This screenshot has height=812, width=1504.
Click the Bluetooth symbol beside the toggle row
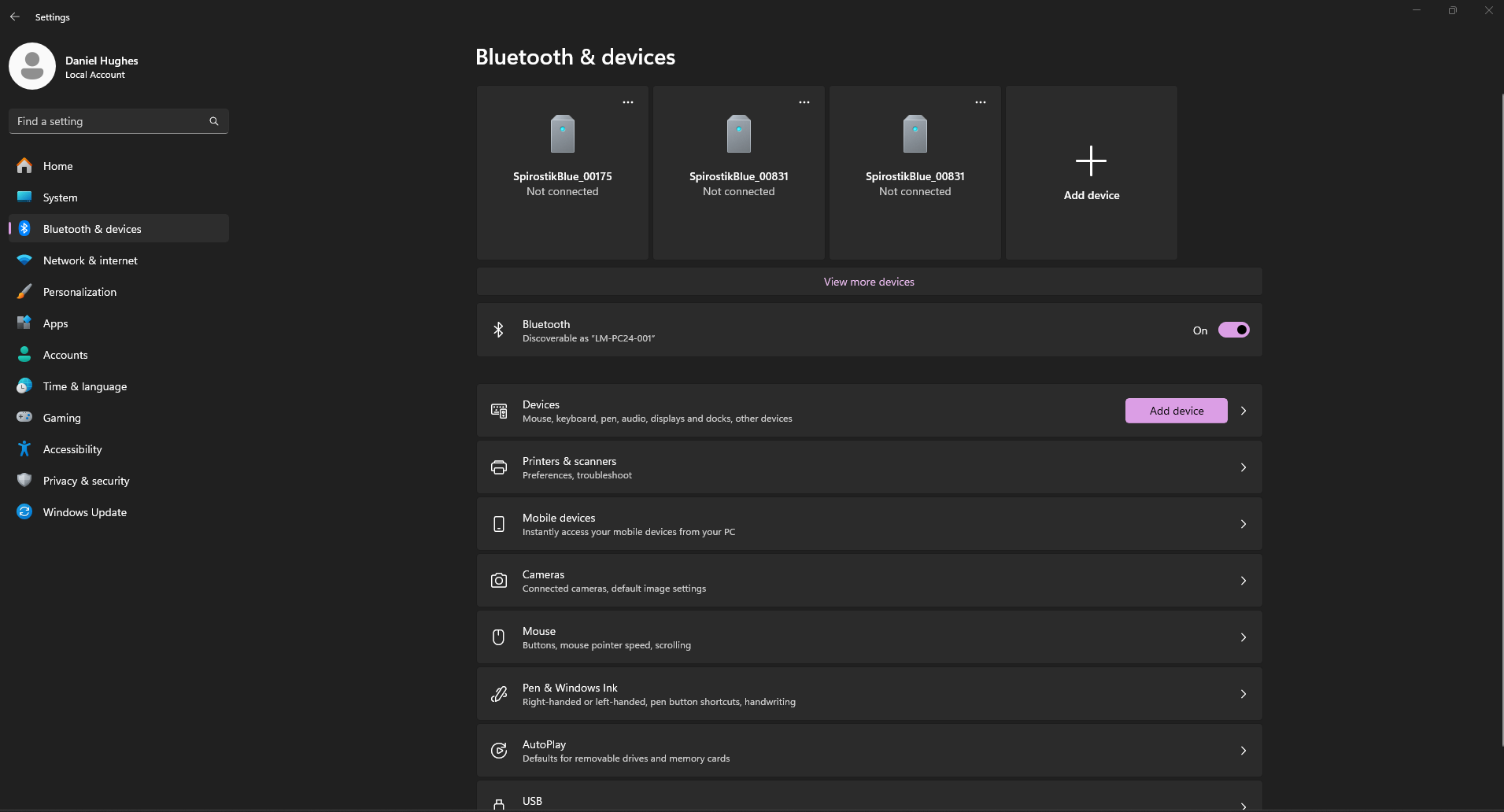(x=498, y=330)
